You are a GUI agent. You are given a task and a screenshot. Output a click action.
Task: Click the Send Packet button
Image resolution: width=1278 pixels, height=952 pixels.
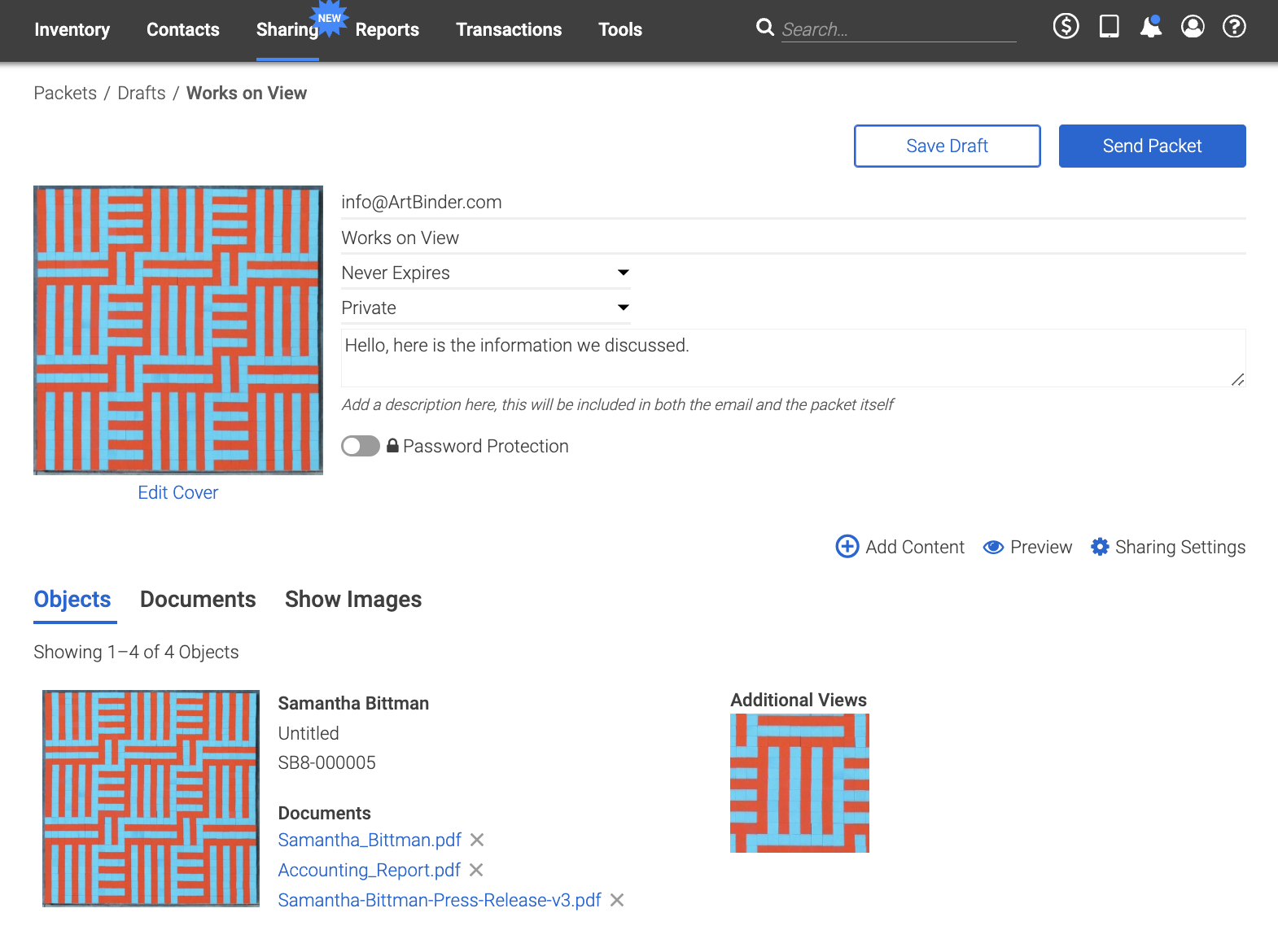coord(1152,146)
